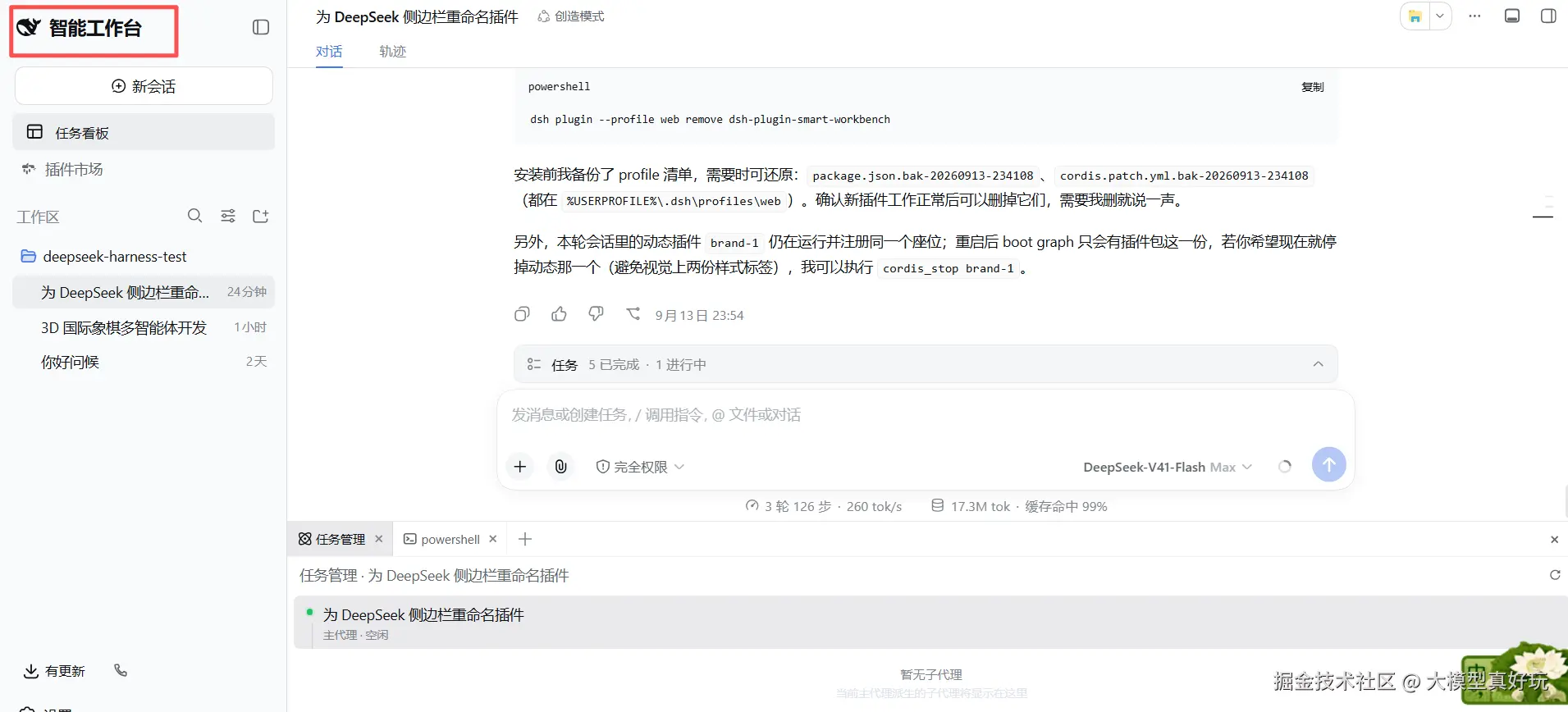Copy the powershell code block with 复制
The image size is (1568, 712).
pos(1313,87)
